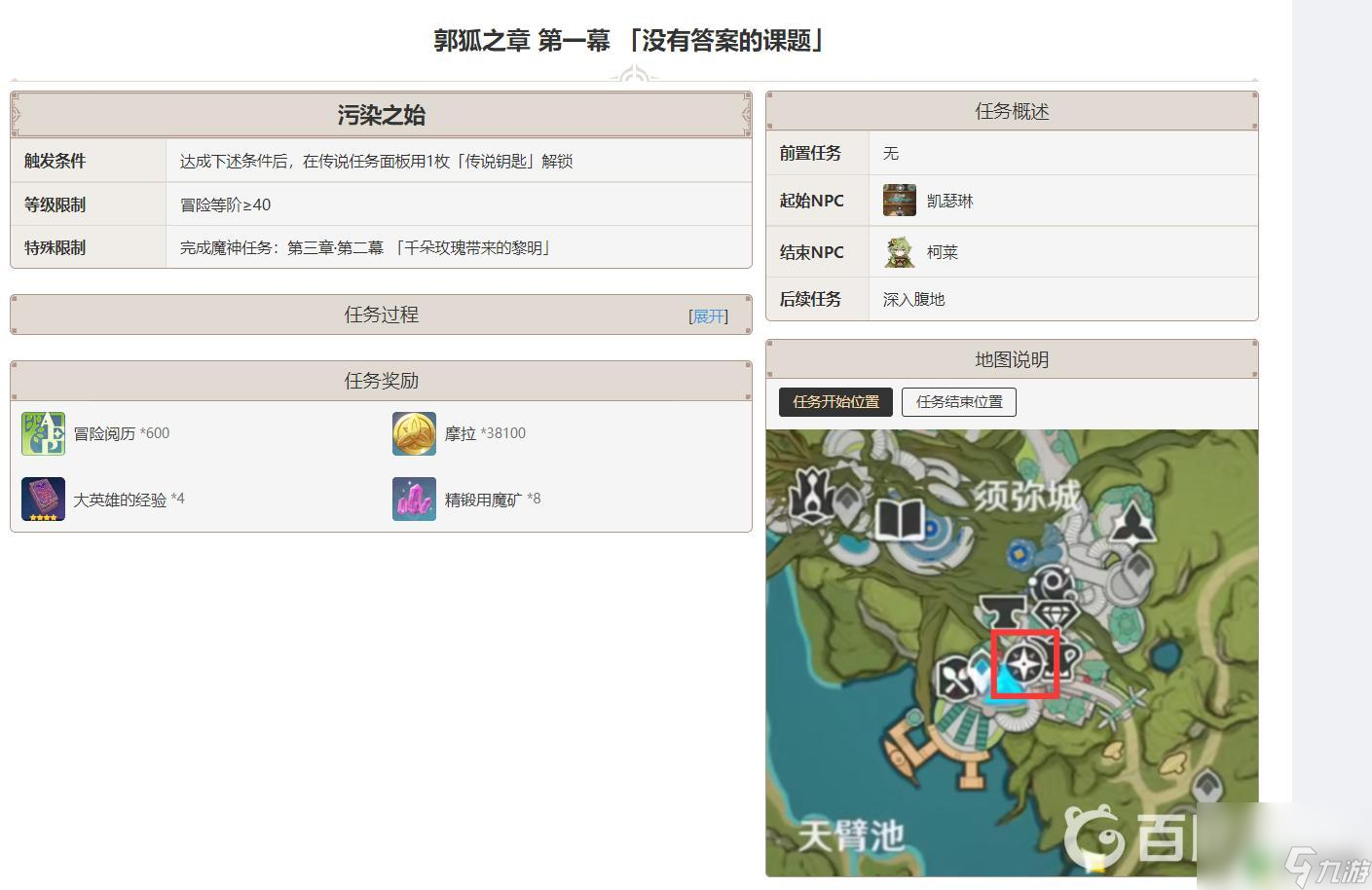The height and width of the screenshot is (890, 1372).
Task: Click the 结束NPC row label
Action: (x=811, y=252)
